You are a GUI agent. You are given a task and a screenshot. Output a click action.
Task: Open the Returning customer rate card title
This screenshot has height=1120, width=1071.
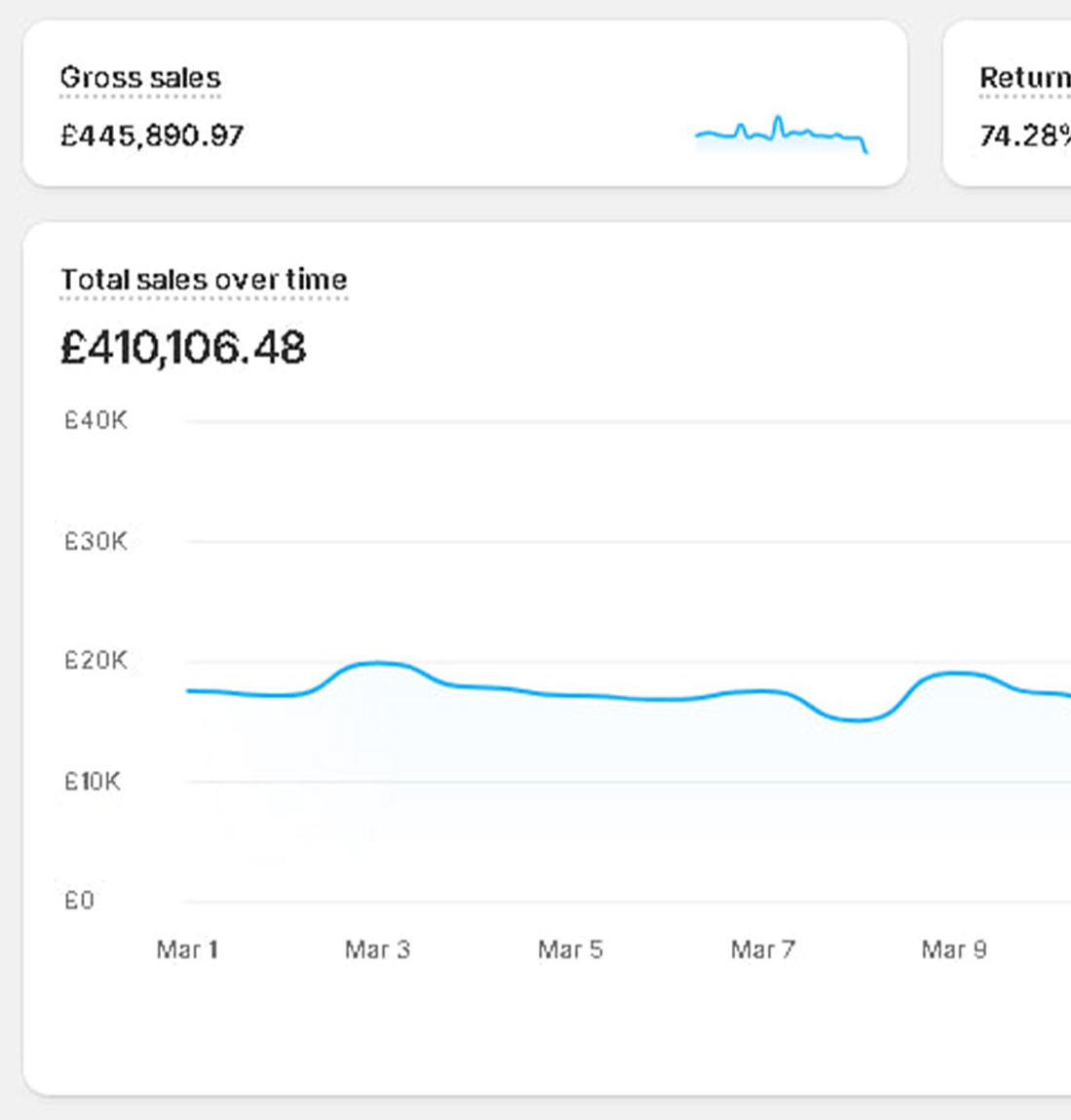point(1024,78)
